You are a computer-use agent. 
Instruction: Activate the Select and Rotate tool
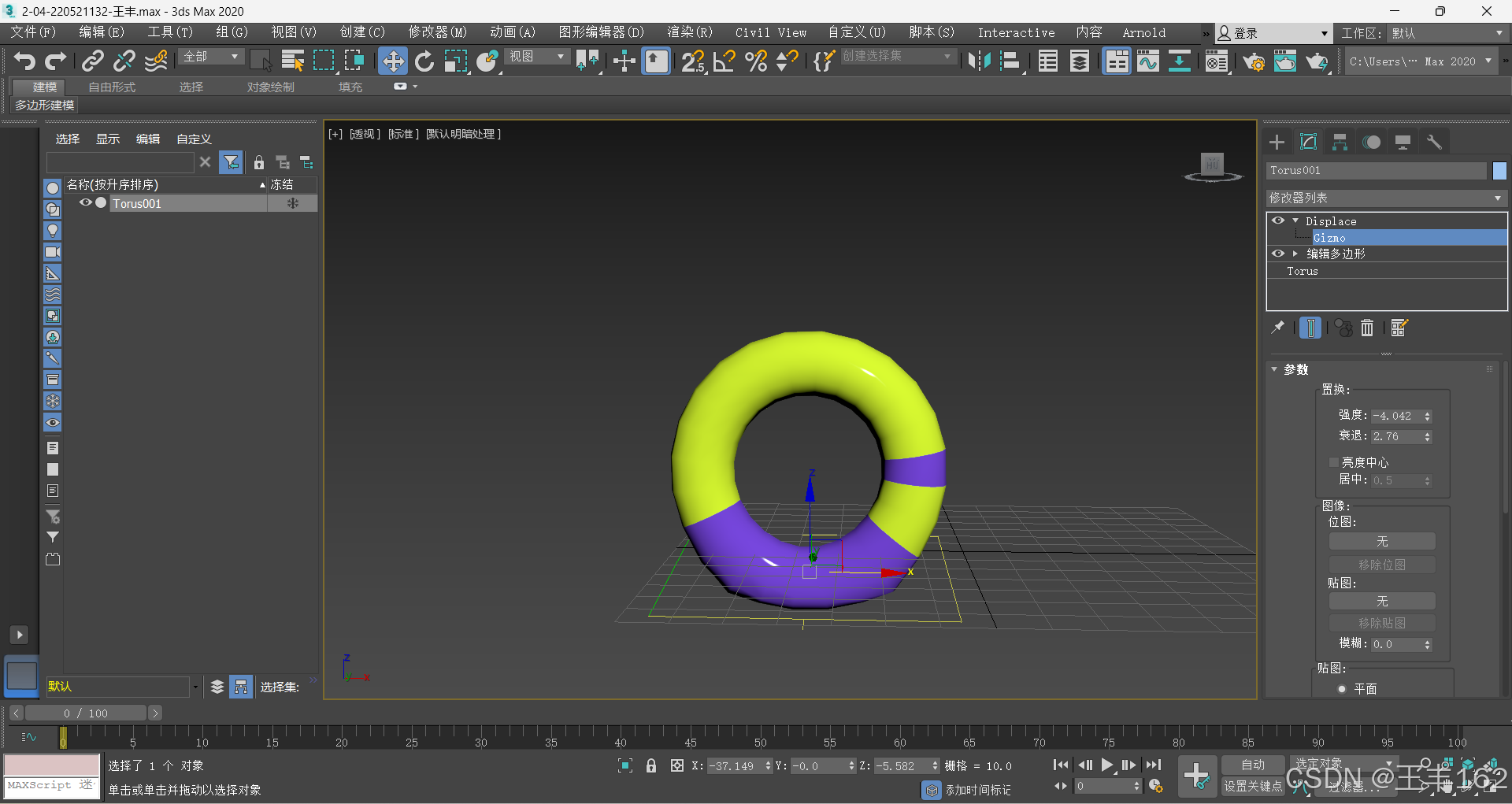pos(424,61)
